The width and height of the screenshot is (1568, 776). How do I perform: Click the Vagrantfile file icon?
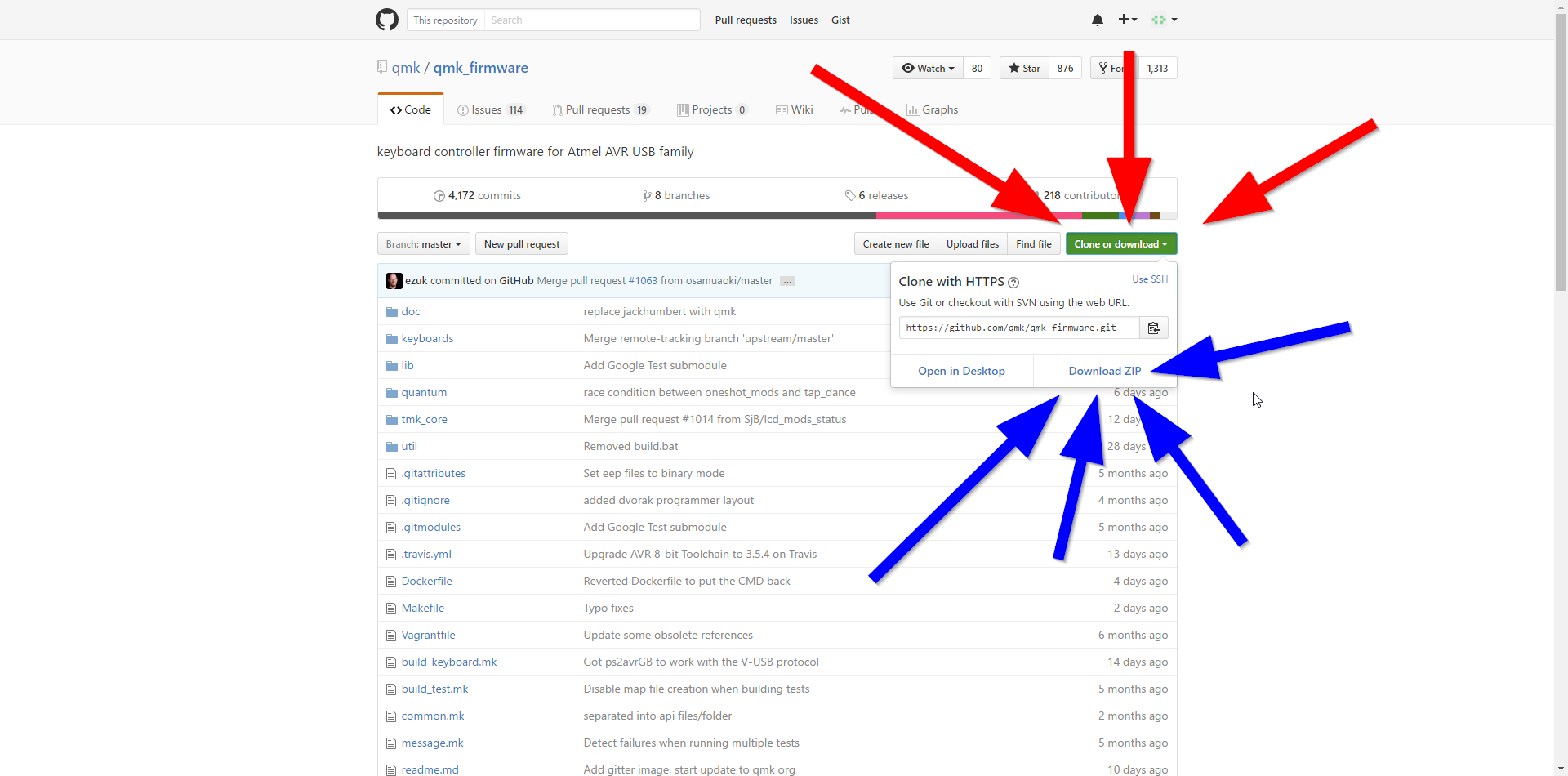[391, 636]
